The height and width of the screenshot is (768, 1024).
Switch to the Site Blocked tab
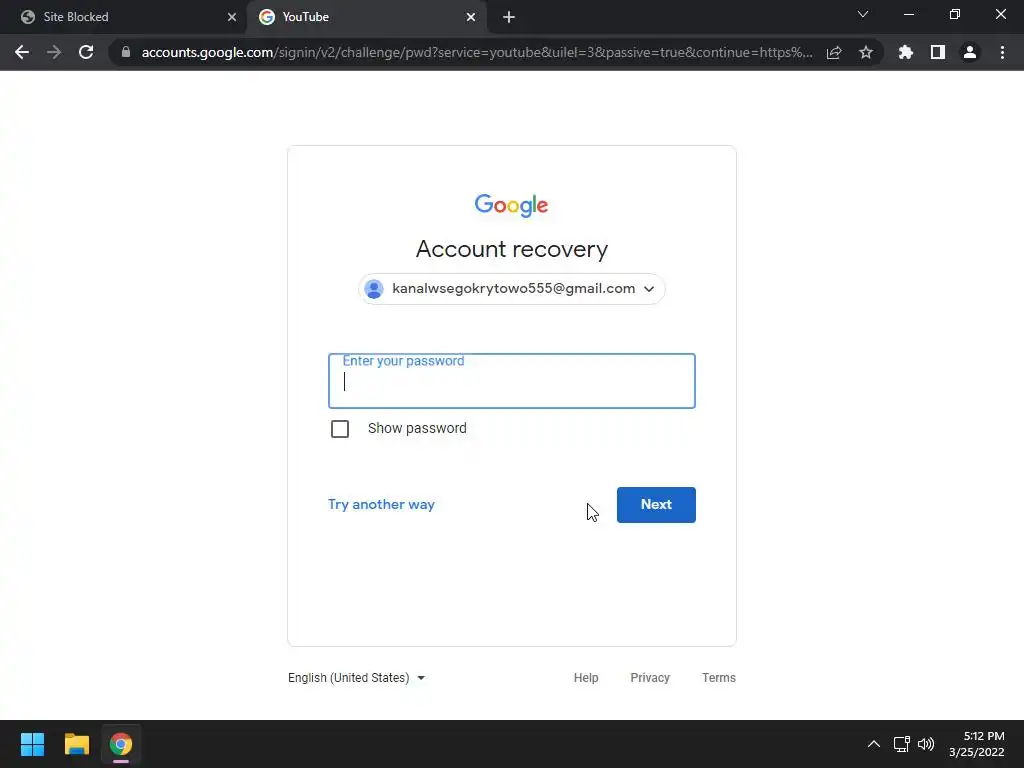(125, 17)
